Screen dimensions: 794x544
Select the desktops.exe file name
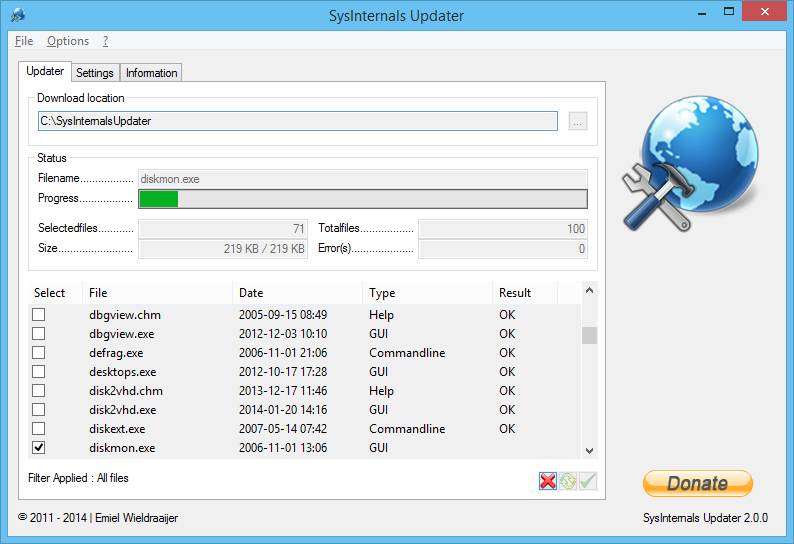[x=123, y=372]
